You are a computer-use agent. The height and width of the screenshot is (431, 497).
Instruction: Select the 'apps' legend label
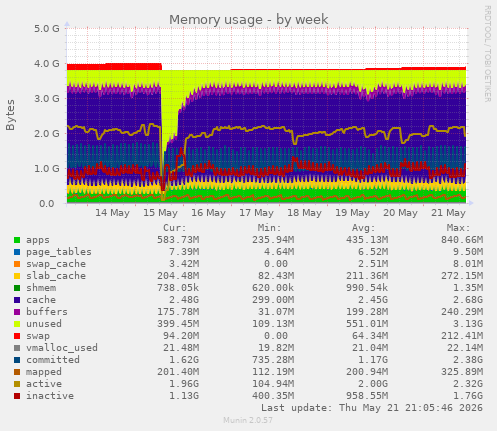(x=38, y=240)
